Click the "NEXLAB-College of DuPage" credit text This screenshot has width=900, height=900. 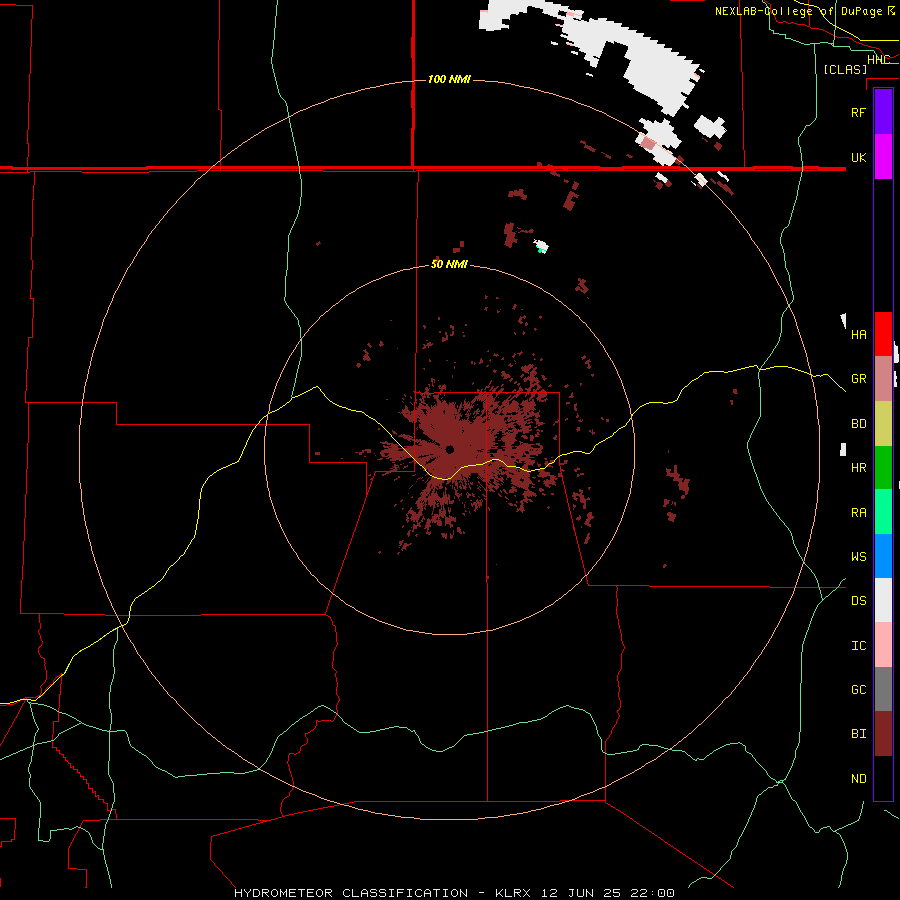[800, 11]
